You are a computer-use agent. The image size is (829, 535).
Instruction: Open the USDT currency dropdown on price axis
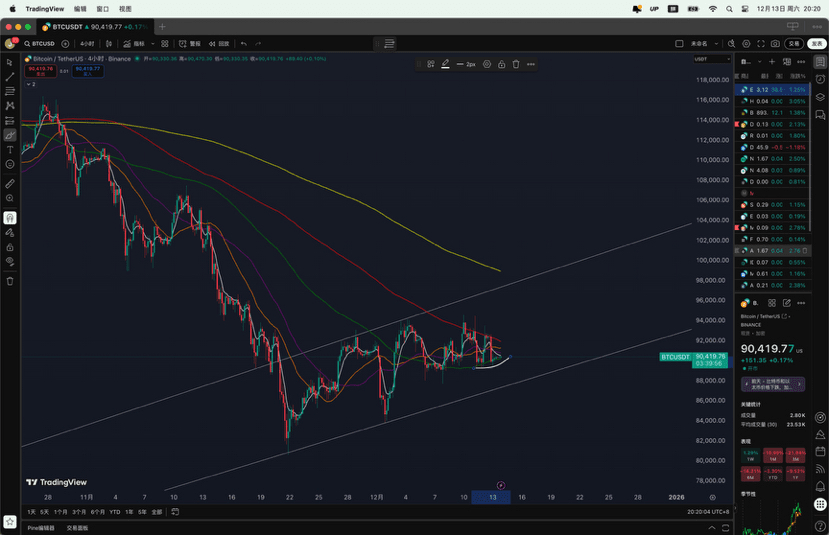[x=712, y=59]
